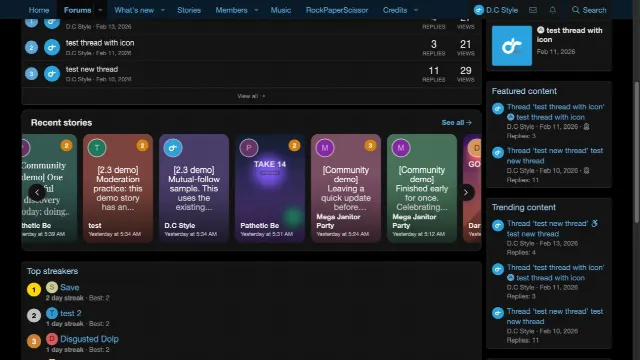Open Save's profile link in streakers
Screen dimensions: 640x360
tap(69, 287)
